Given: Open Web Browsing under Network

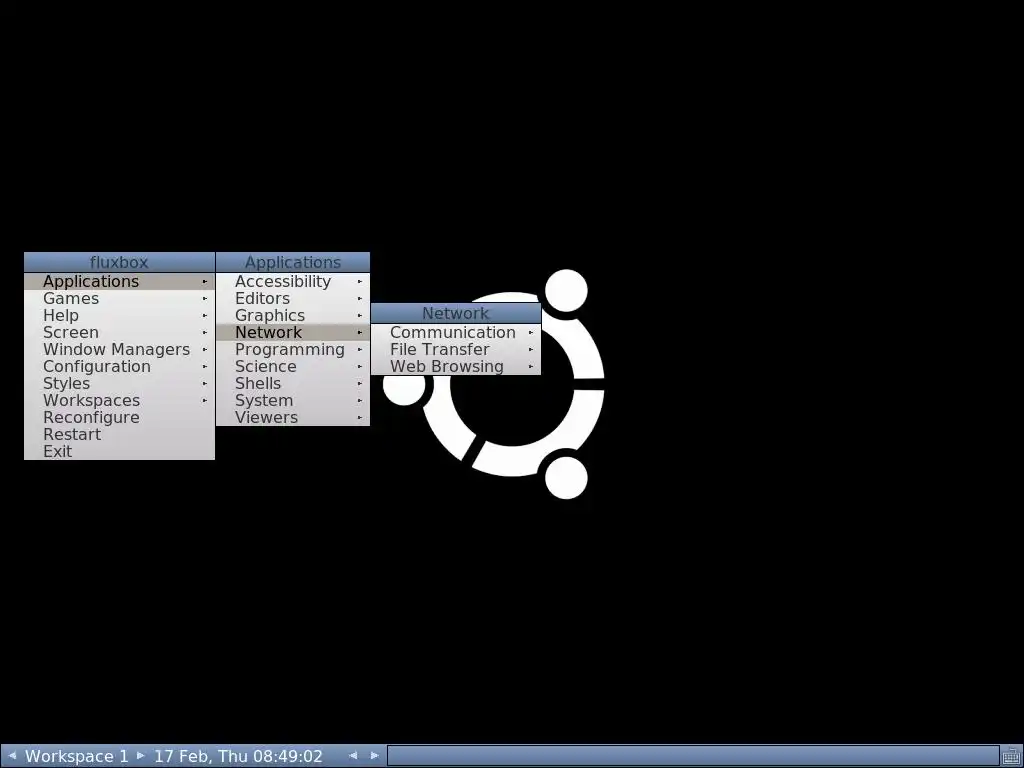Looking at the screenshot, I should click(x=456, y=366).
